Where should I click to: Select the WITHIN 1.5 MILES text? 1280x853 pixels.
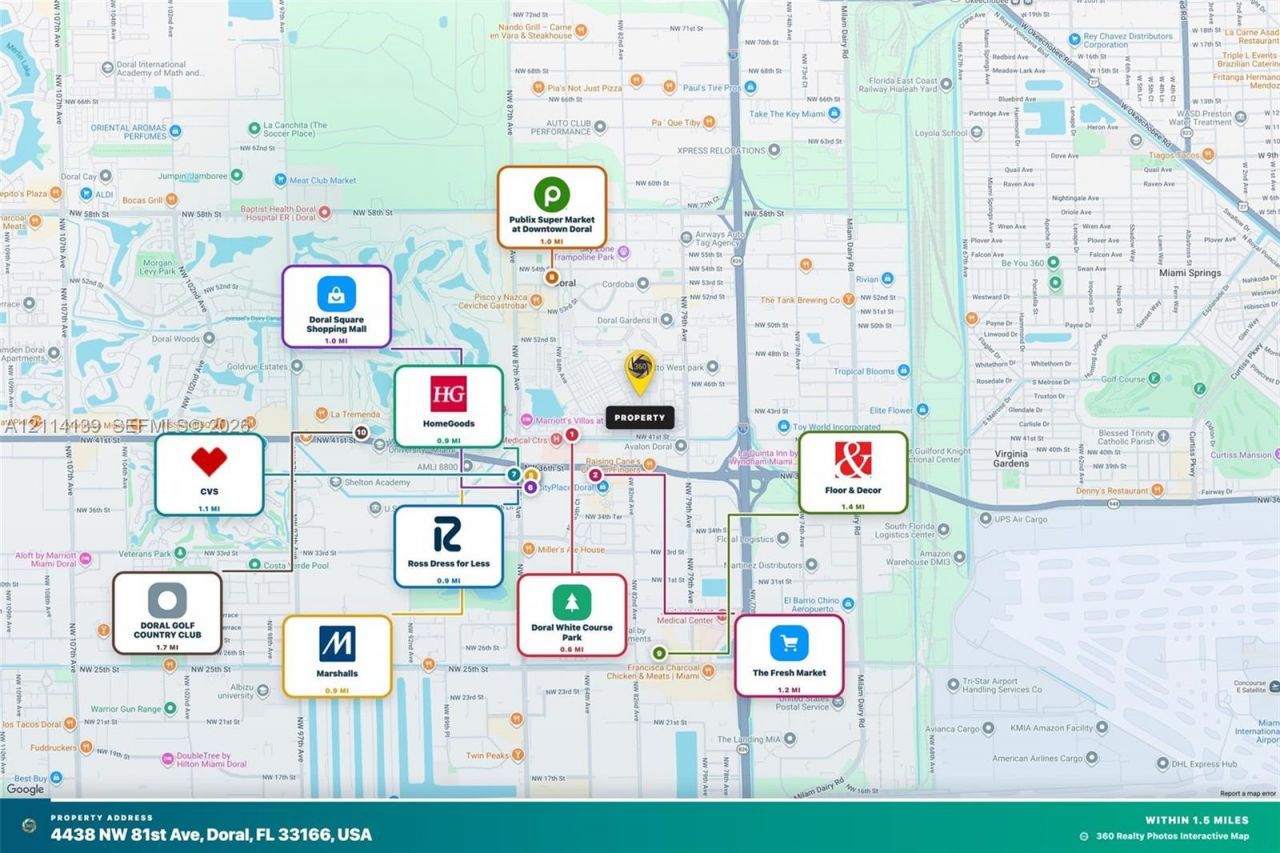click(1197, 819)
